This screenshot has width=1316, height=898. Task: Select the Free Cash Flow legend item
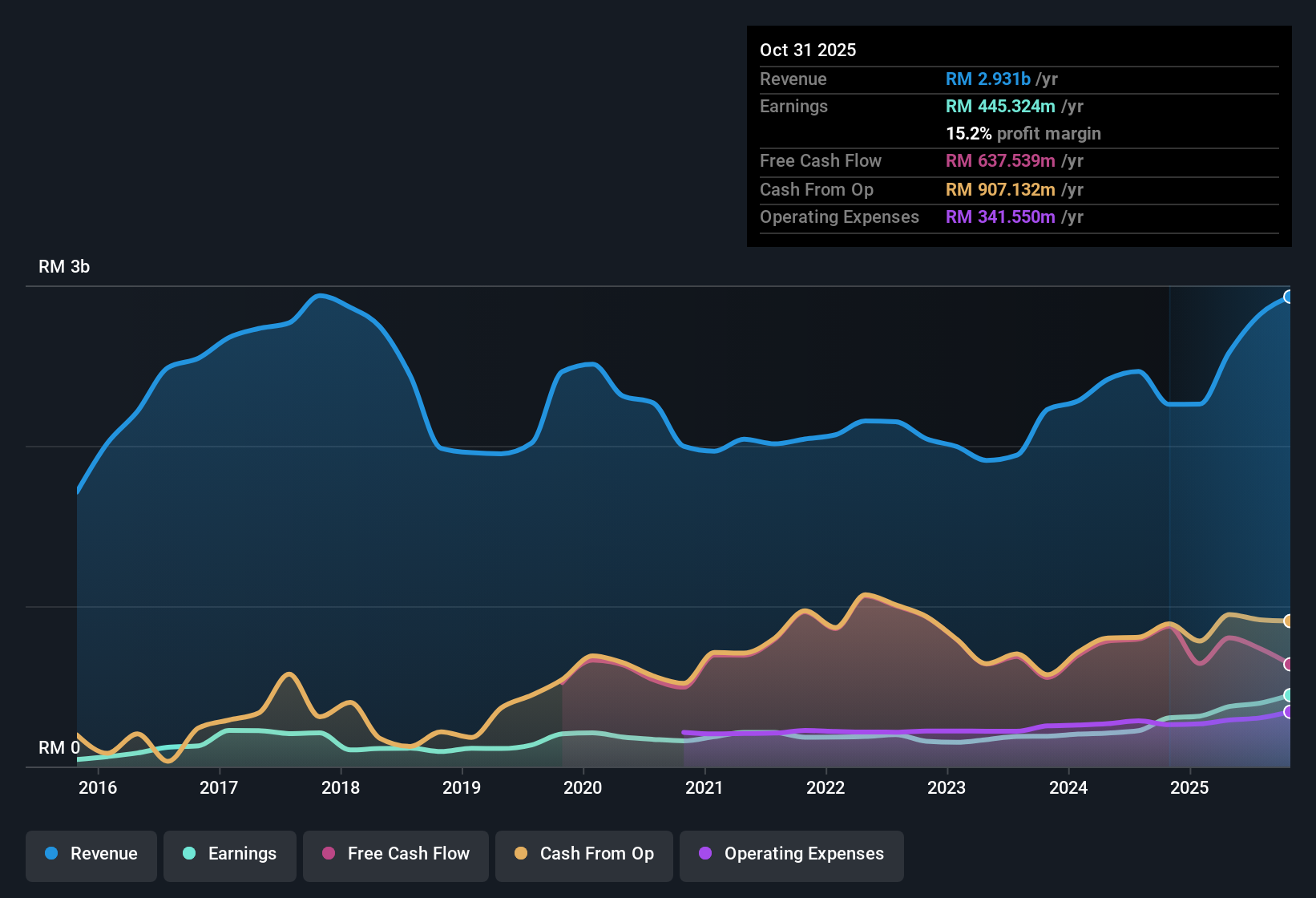(395, 854)
